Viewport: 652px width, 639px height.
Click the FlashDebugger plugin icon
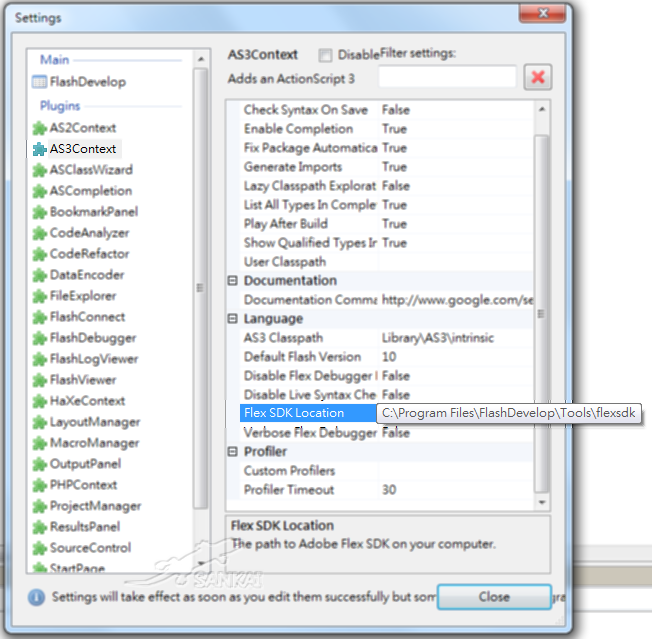[x=40, y=338]
